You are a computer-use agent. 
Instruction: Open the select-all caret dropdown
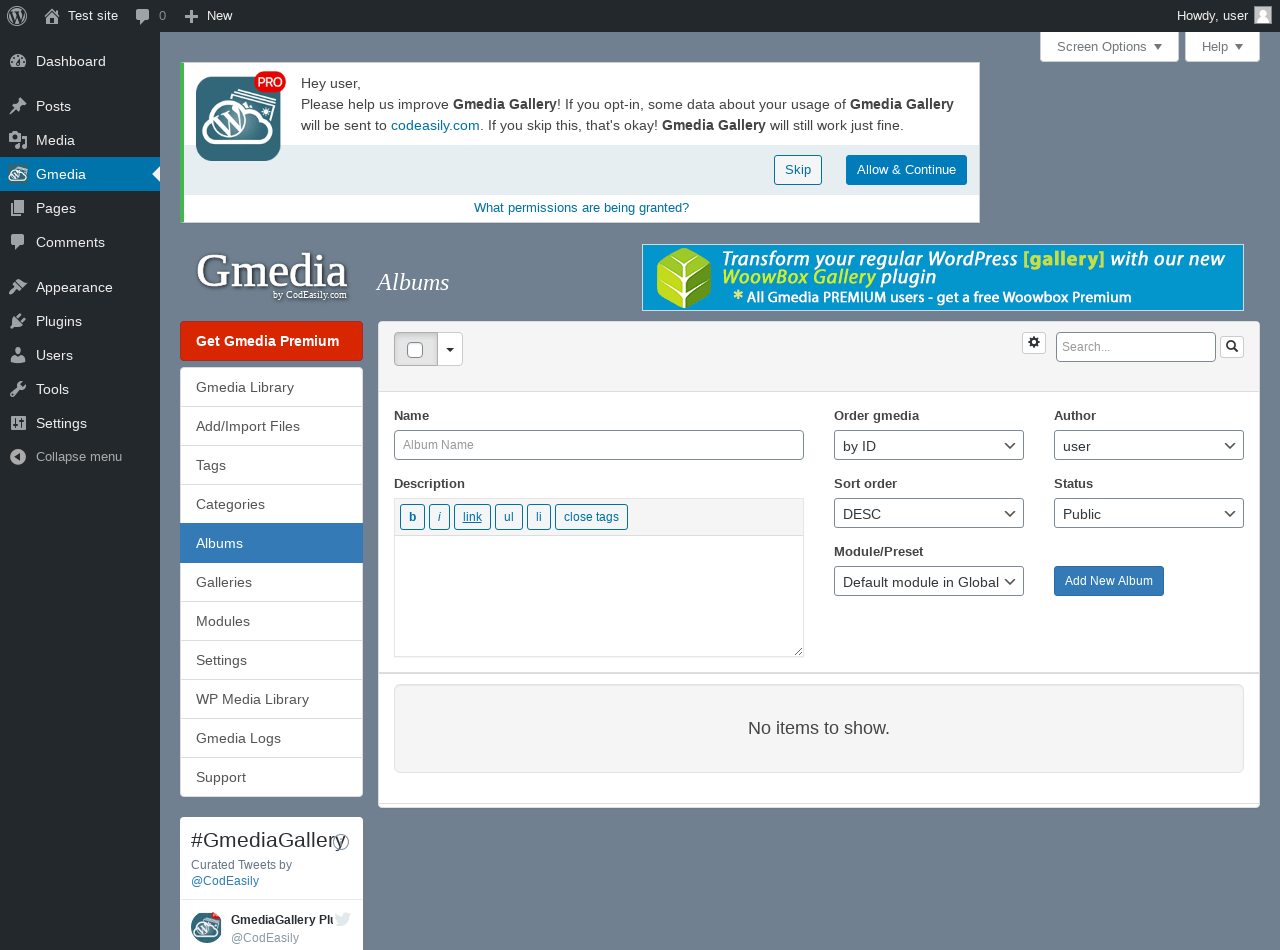450,349
